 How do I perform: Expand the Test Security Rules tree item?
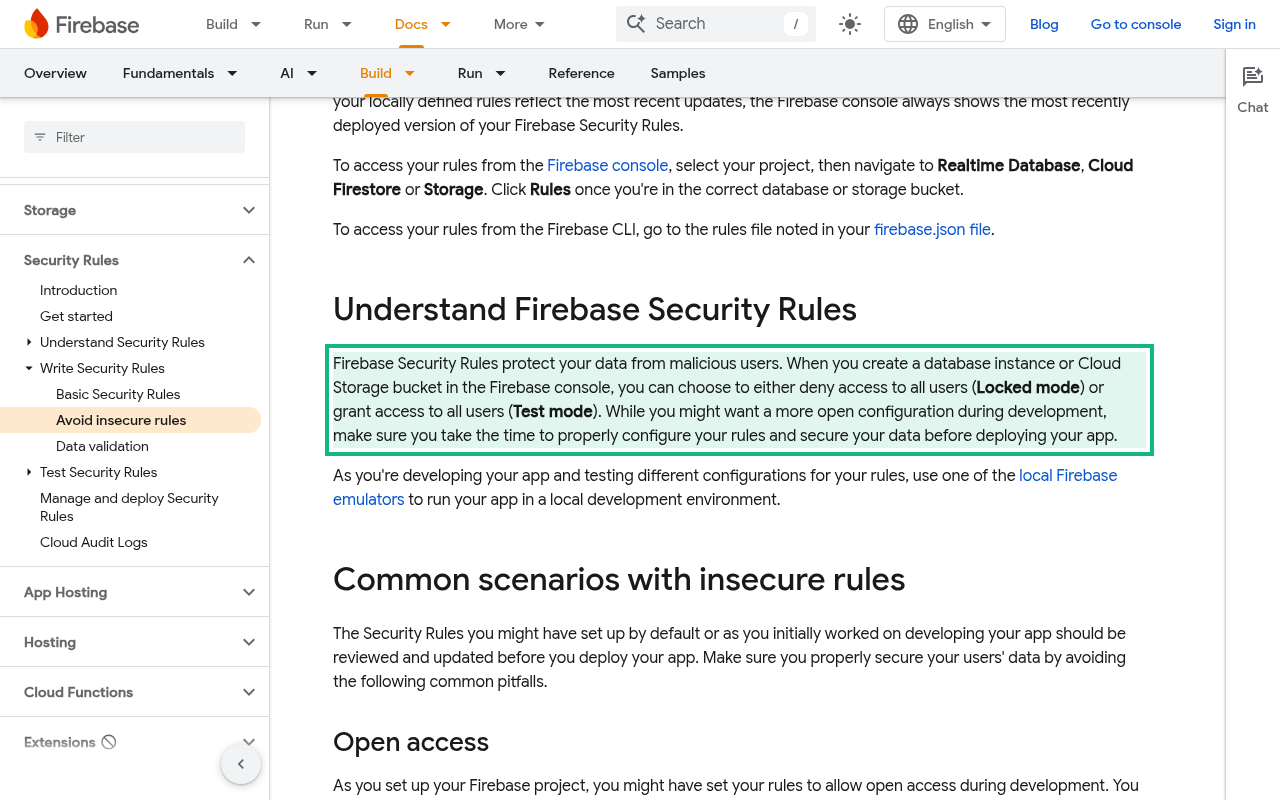click(x=29, y=472)
